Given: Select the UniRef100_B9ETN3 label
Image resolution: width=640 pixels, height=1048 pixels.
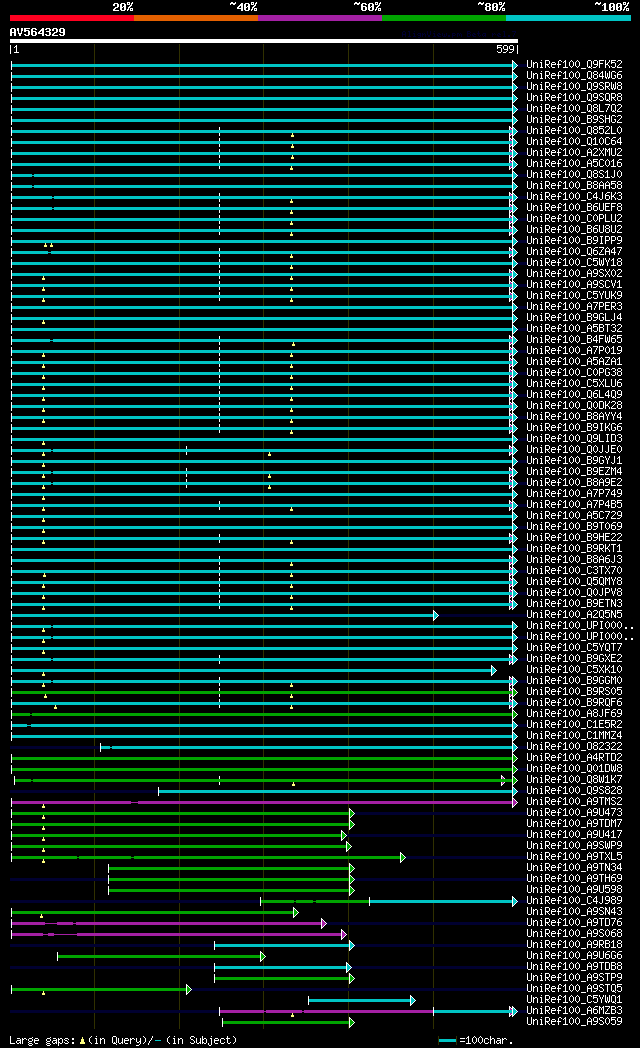Looking at the screenshot, I should (x=574, y=604).
